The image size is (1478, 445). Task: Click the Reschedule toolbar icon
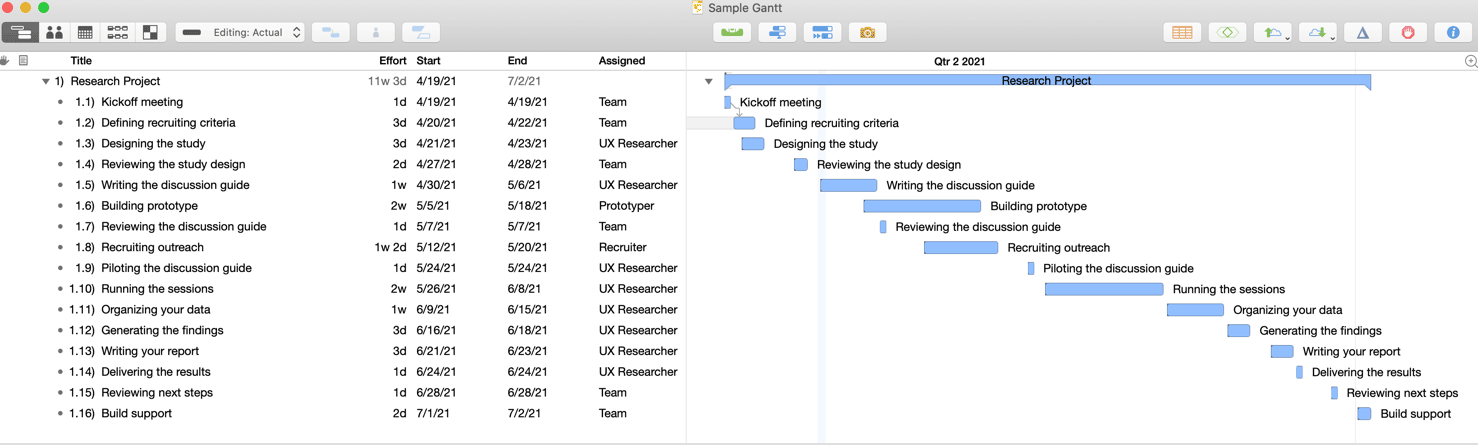(x=822, y=33)
